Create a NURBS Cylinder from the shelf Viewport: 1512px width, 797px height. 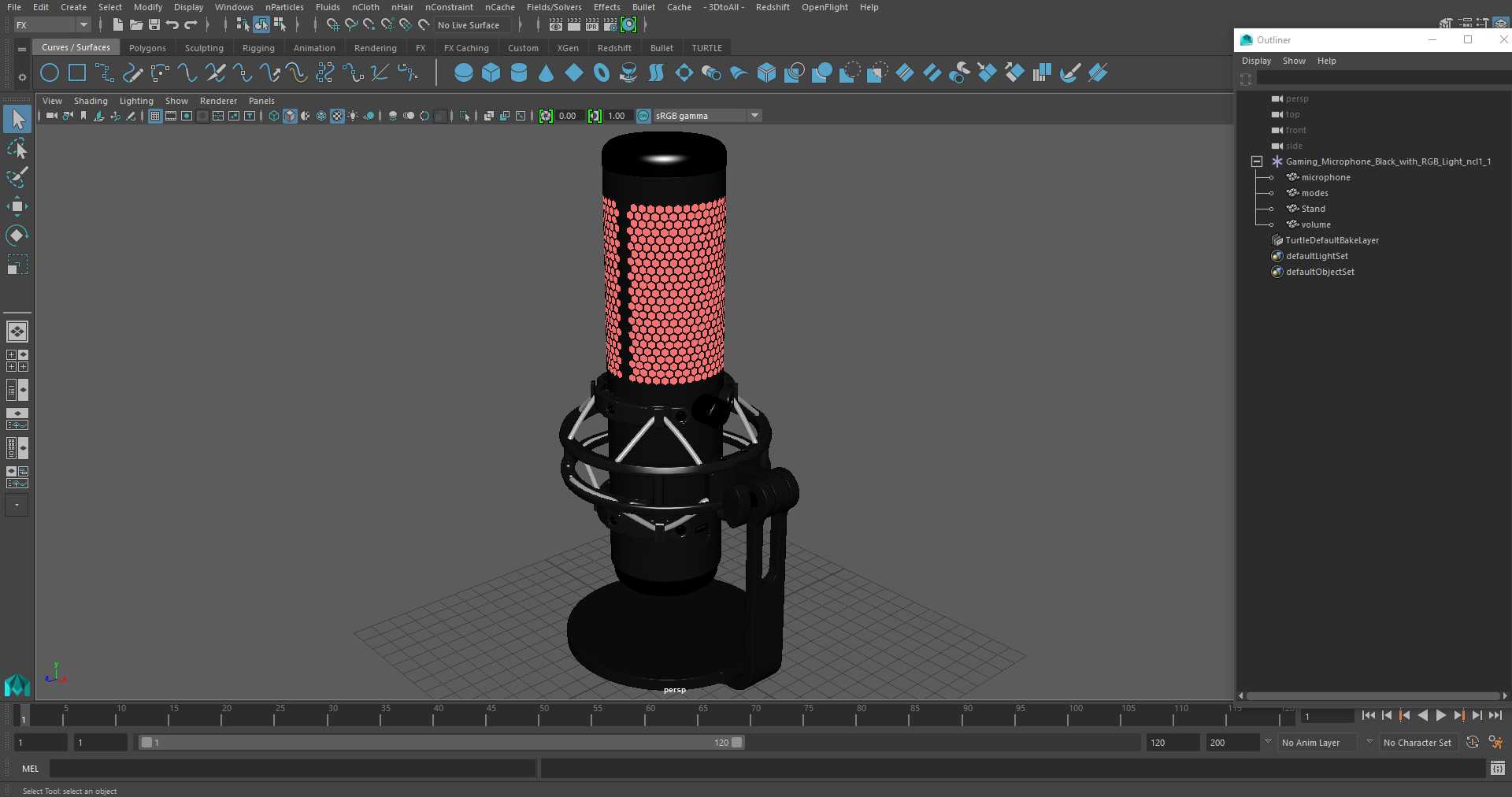(x=519, y=73)
